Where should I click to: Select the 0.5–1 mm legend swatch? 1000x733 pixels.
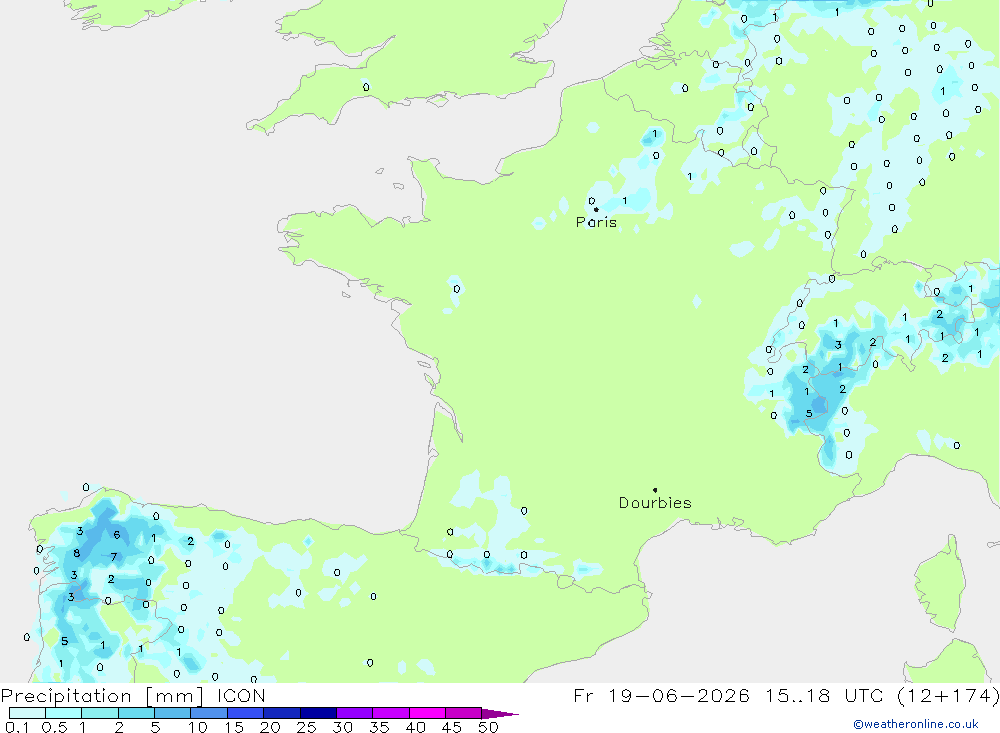pyautogui.click(x=64, y=713)
